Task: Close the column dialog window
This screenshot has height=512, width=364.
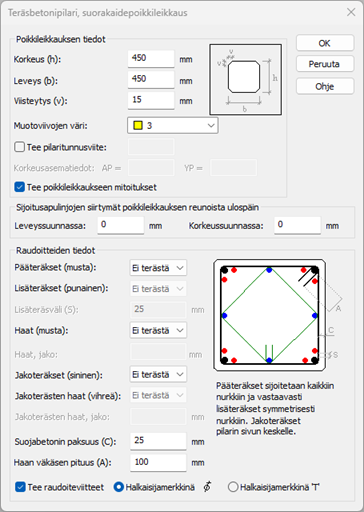Action: 351,12
